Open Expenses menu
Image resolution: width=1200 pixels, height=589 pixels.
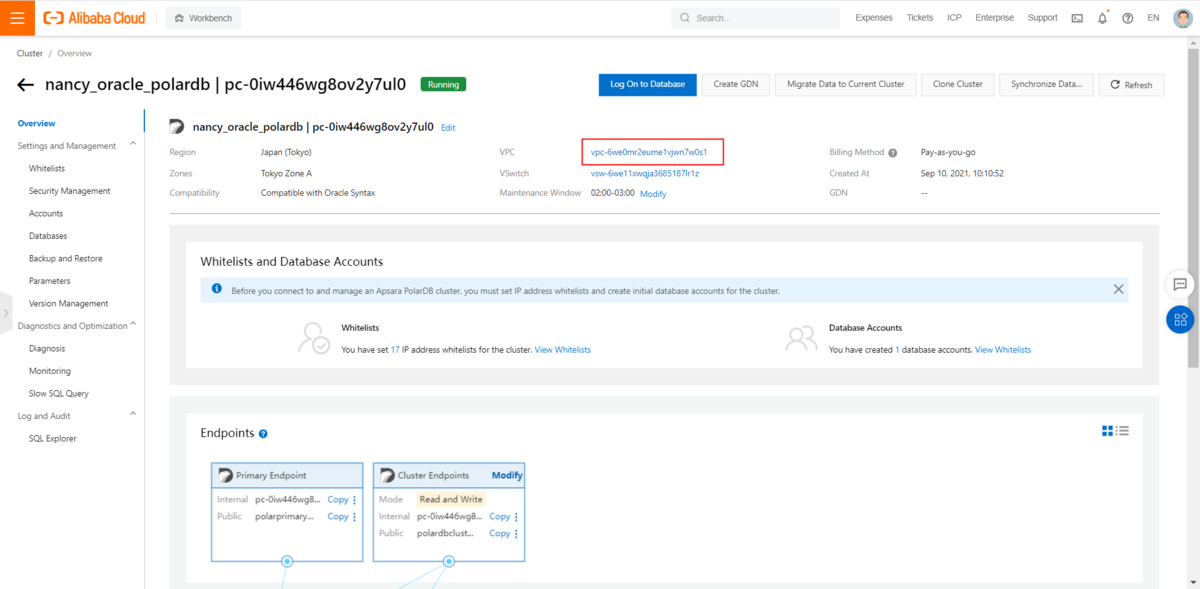874,18
